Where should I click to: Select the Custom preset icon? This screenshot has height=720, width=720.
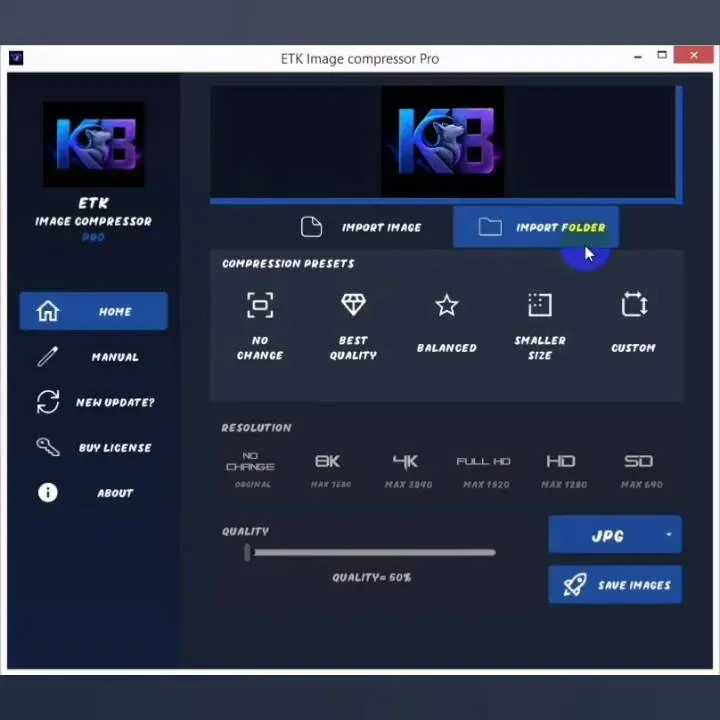tap(634, 304)
